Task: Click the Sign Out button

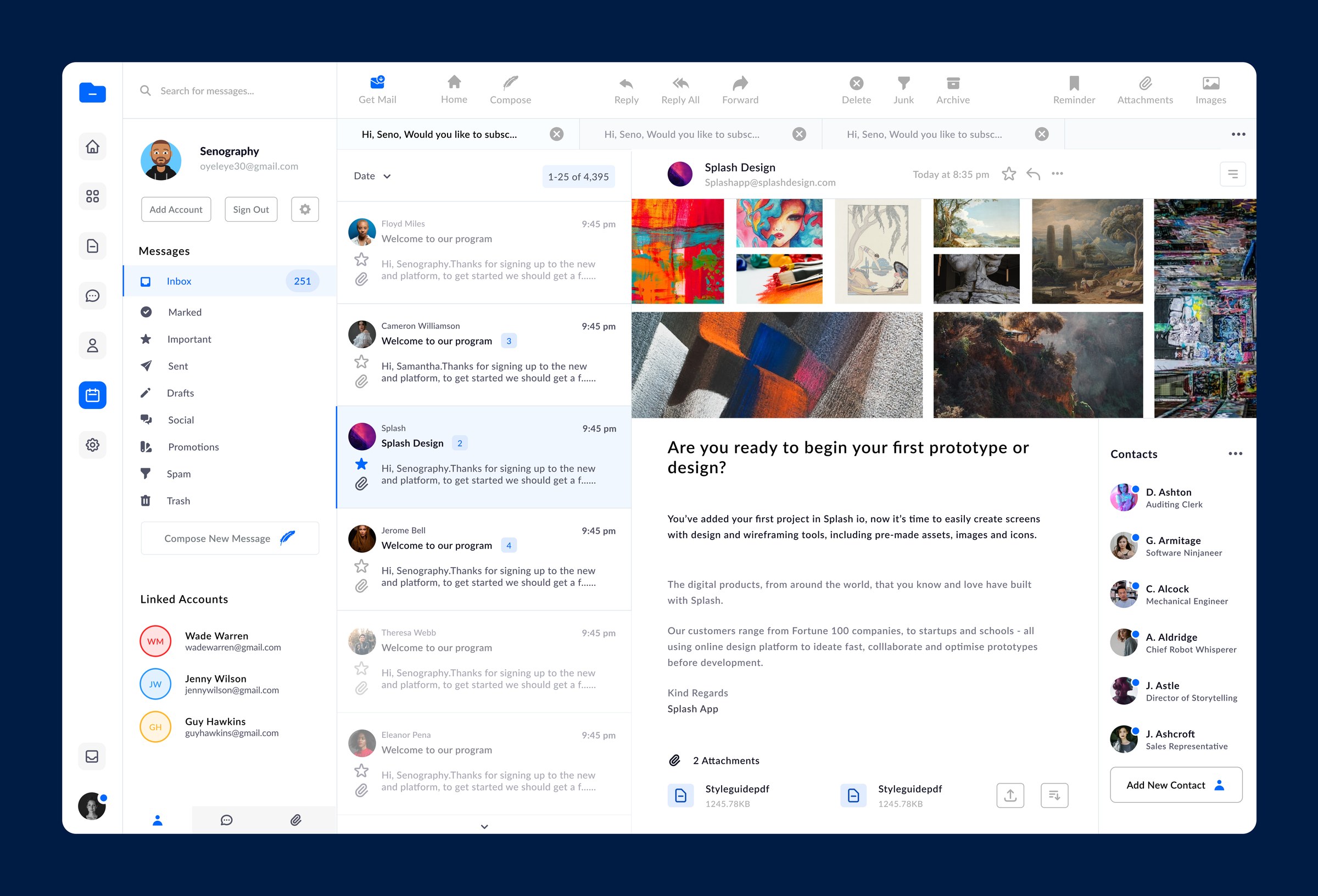Action: point(250,209)
